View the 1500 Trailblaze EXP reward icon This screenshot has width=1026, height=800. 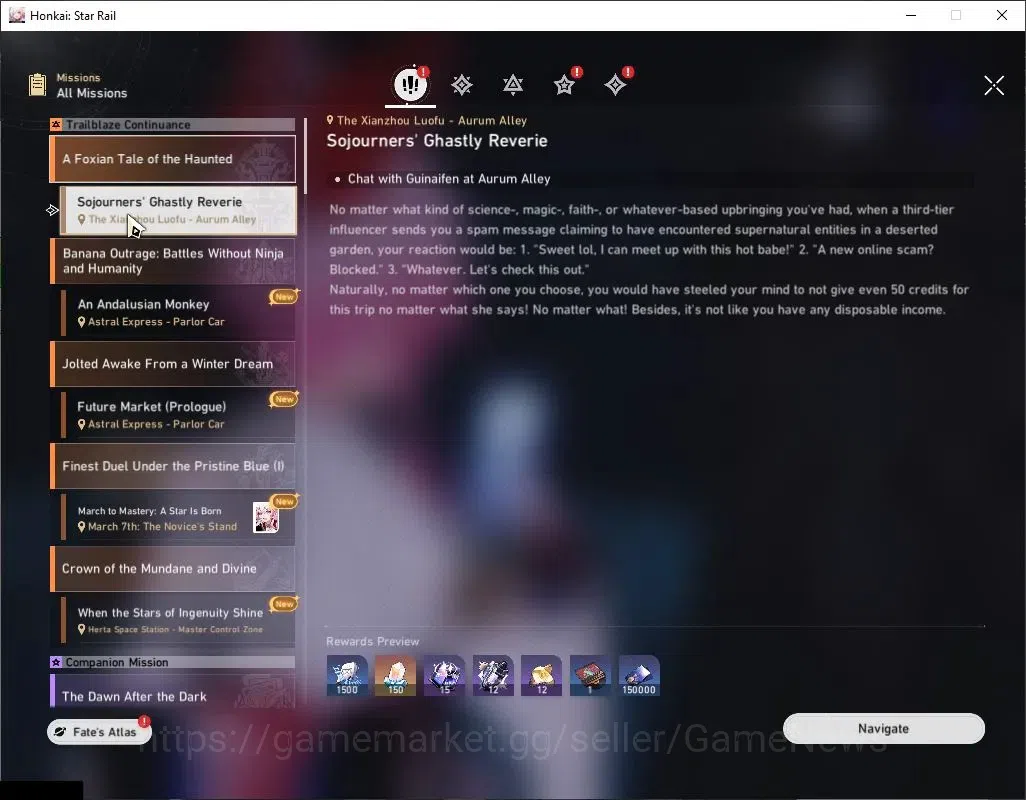point(347,675)
